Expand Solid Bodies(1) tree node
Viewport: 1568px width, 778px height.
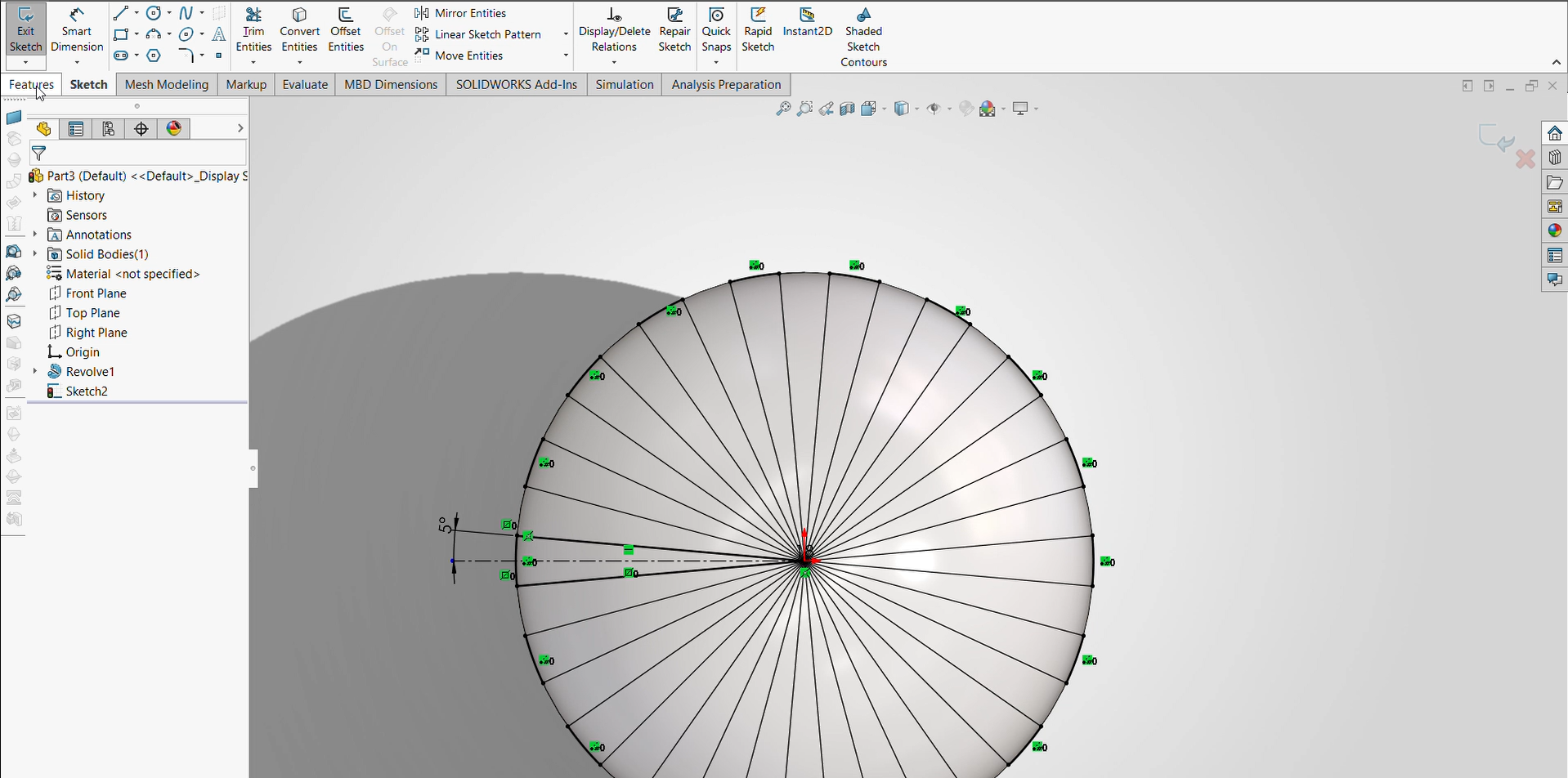pyautogui.click(x=35, y=254)
